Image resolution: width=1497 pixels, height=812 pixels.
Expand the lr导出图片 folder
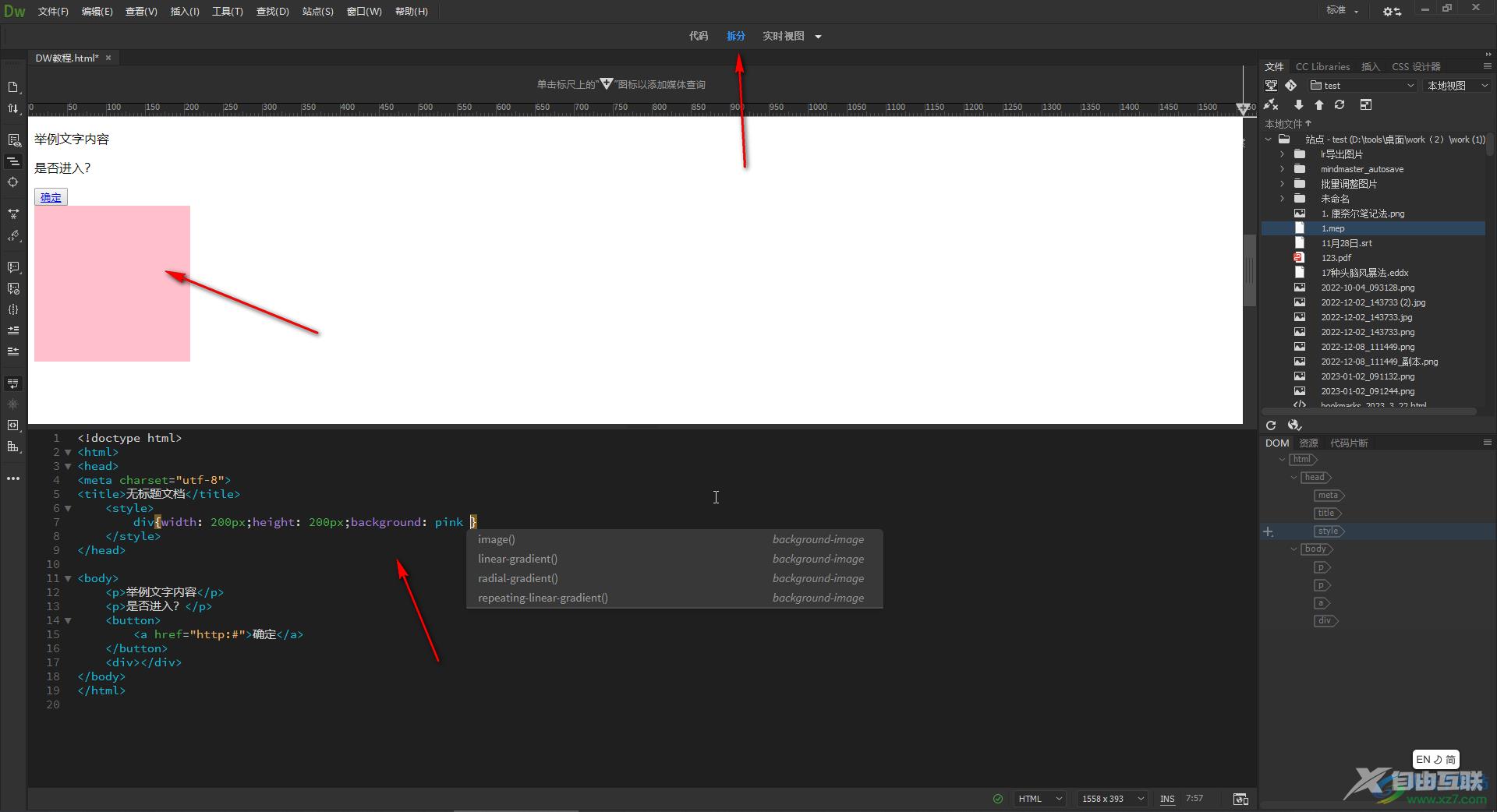(x=1282, y=154)
